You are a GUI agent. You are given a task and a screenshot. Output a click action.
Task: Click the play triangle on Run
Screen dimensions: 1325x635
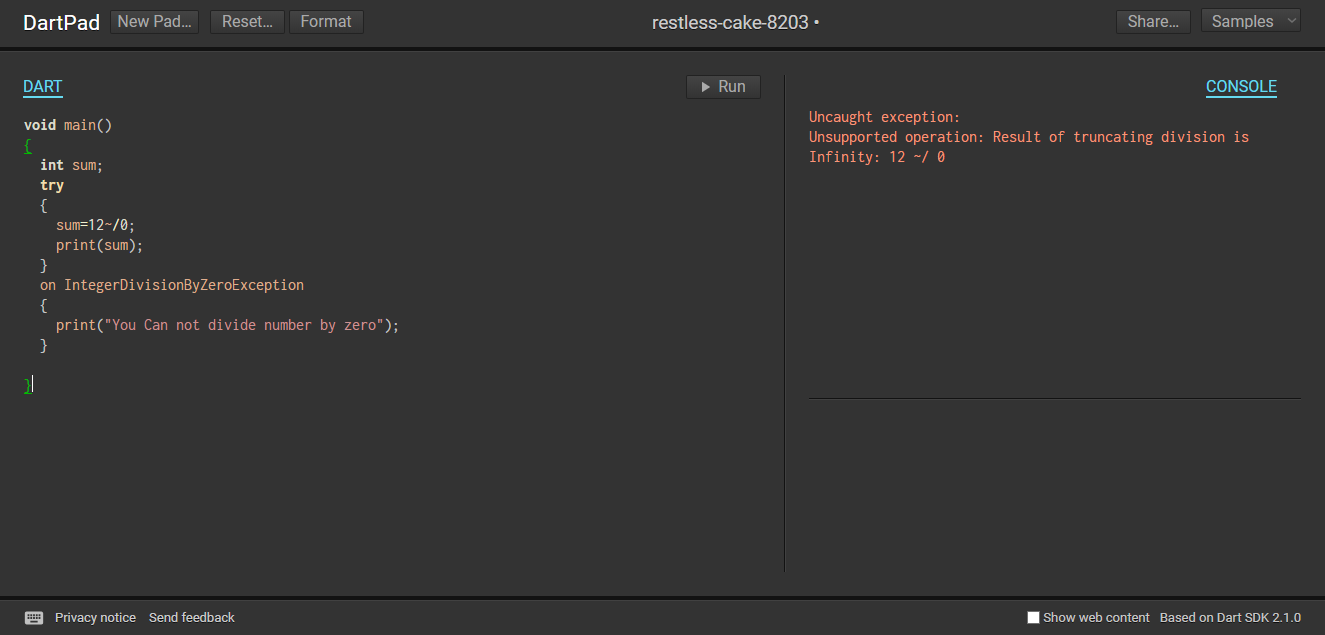[705, 87]
